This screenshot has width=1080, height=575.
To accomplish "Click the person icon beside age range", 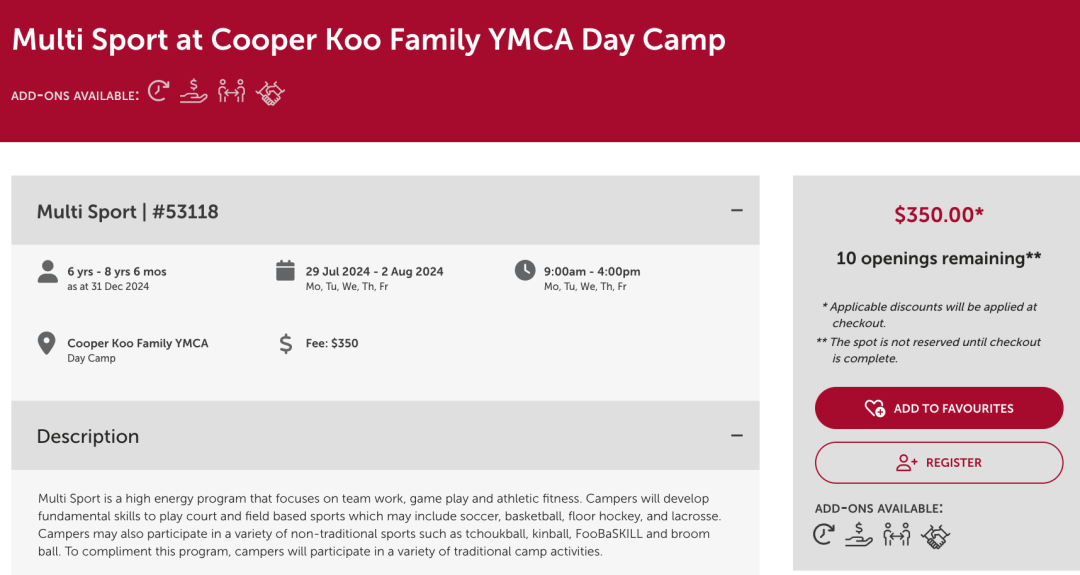I will pos(47,272).
